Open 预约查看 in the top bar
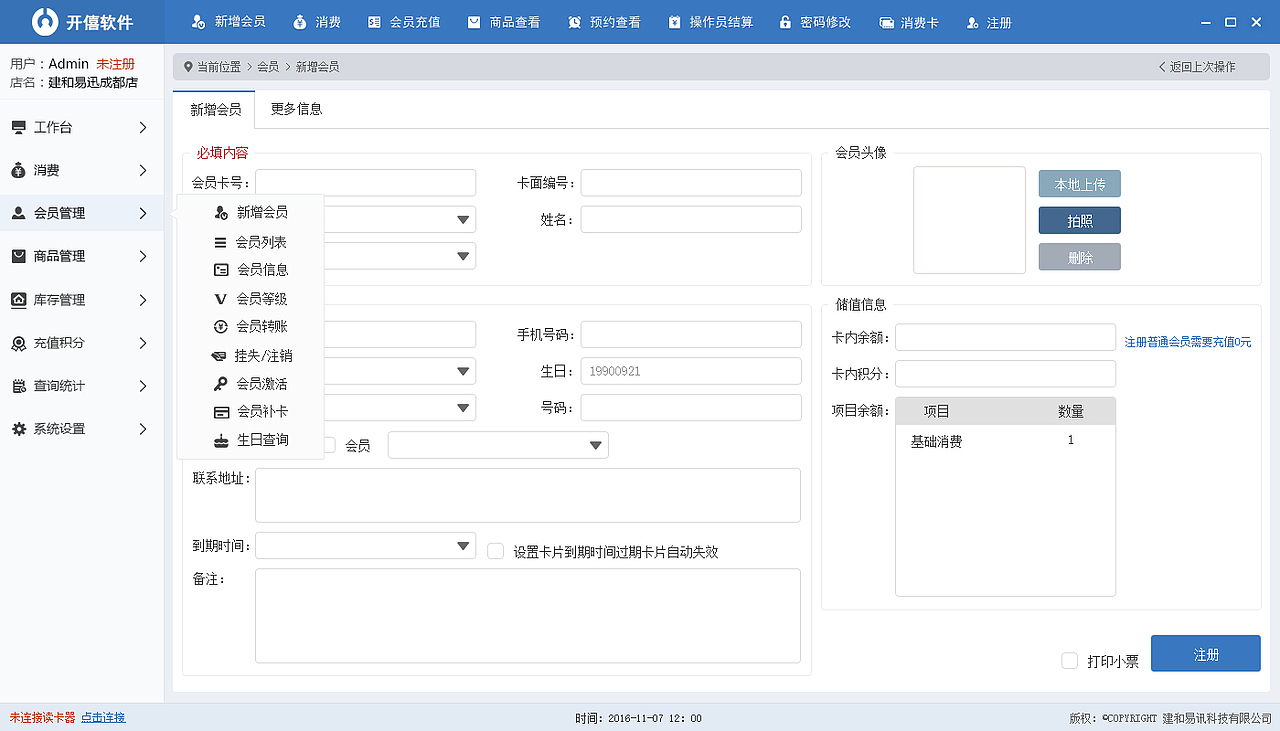This screenshot has width=1280, height=731. (604, 21)
